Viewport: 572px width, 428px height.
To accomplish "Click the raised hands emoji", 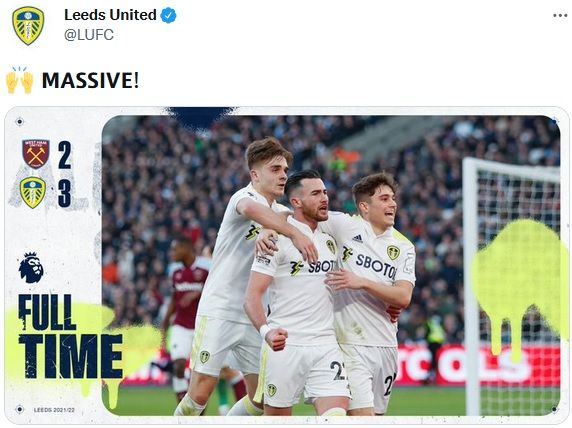I will coord(20,80).
